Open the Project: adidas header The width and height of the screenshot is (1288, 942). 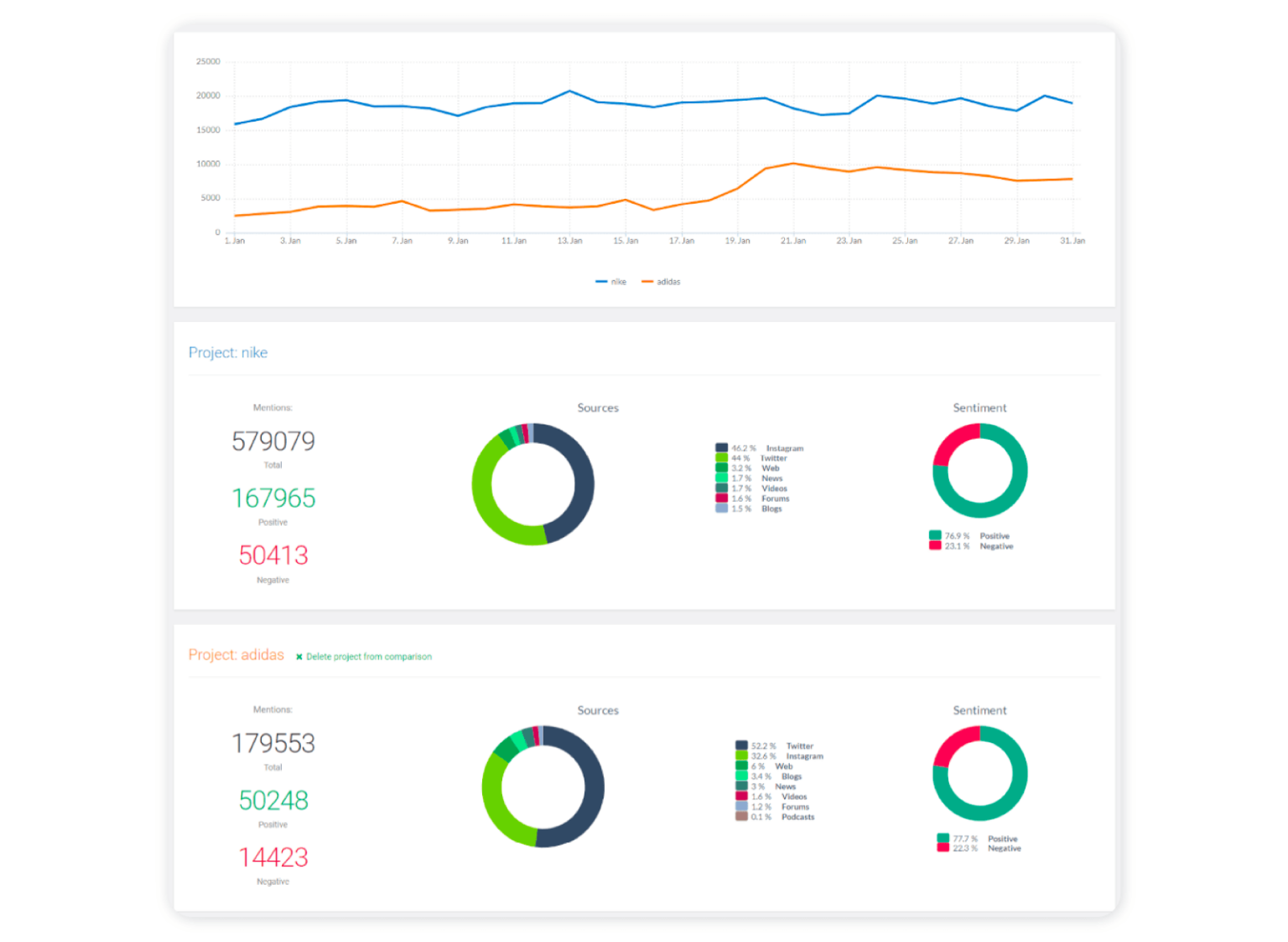click(x=236, y=655)
